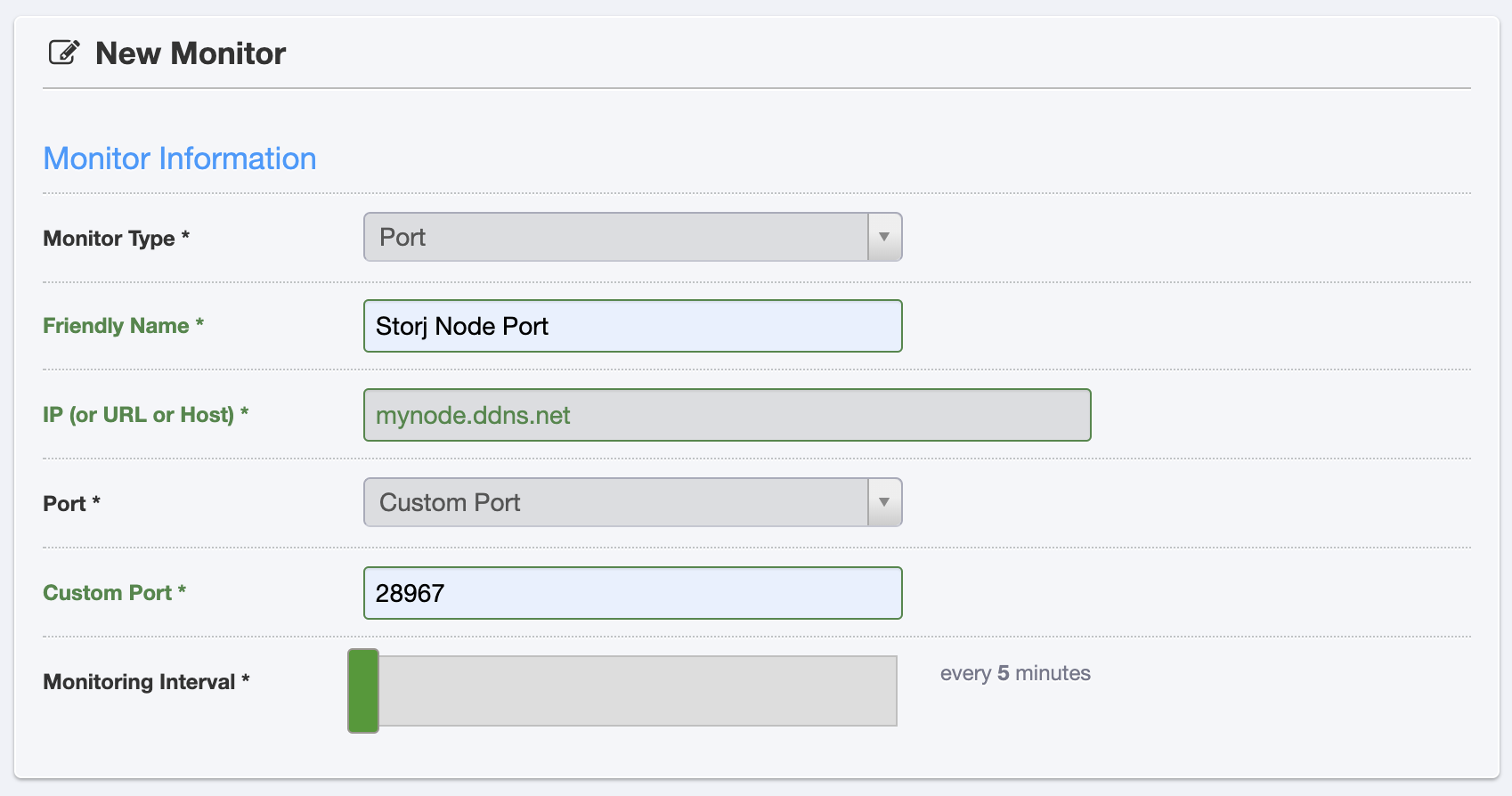1512x796 pixels.
Task: Click the IP (or URL or Host) label
Action: point(146,415)
